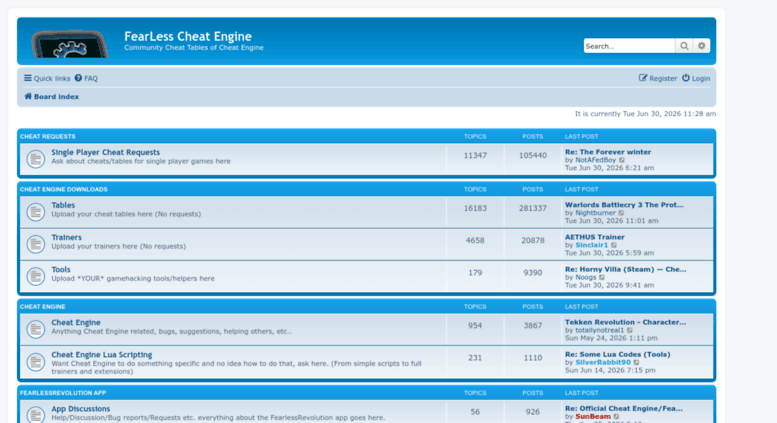Screen dimensions: 777x423
Task: Open last post Re: Official Cheat Engine/Fea...
Action: [624, 409]
